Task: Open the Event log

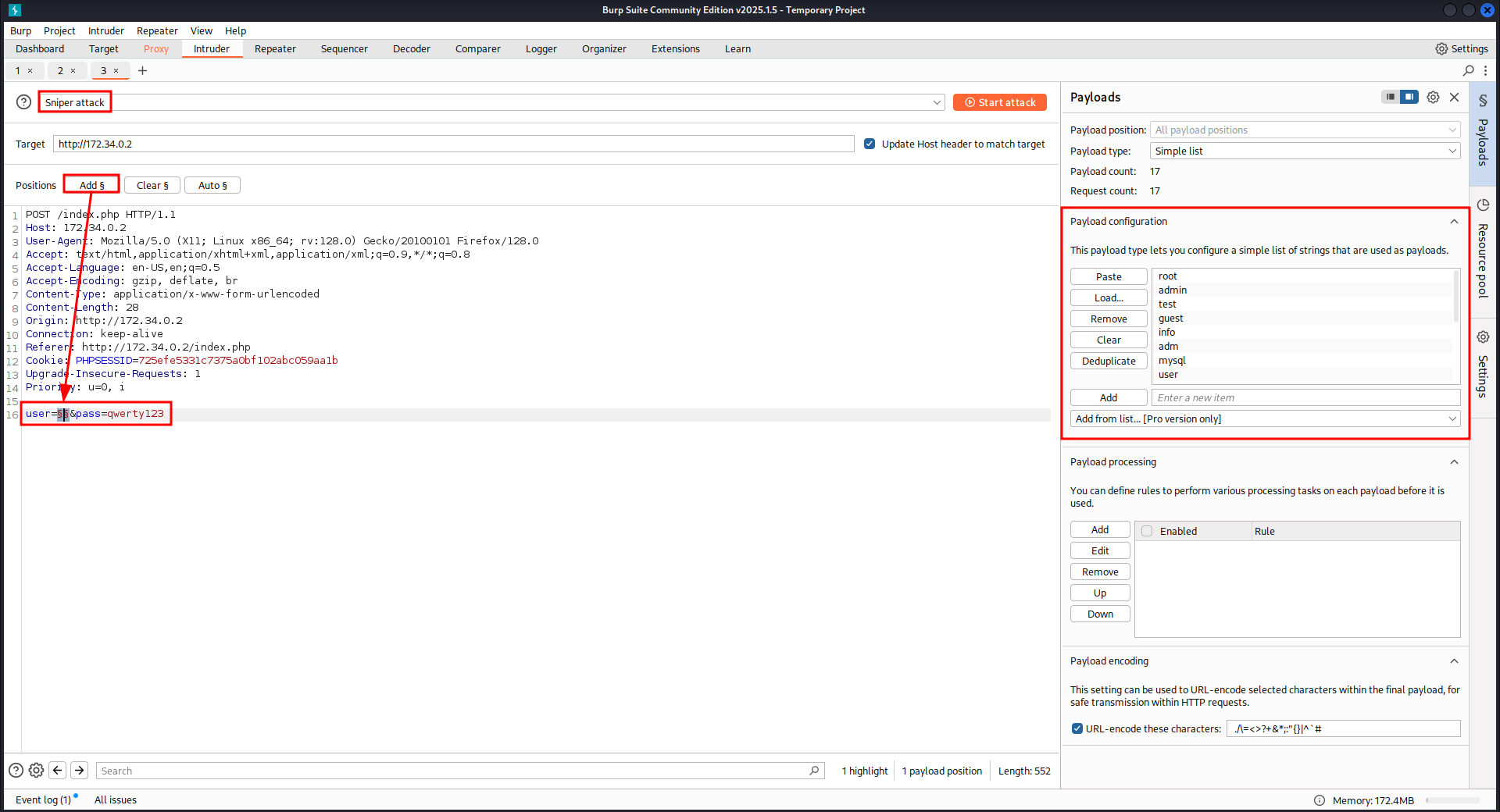Action: coord(43,800)
